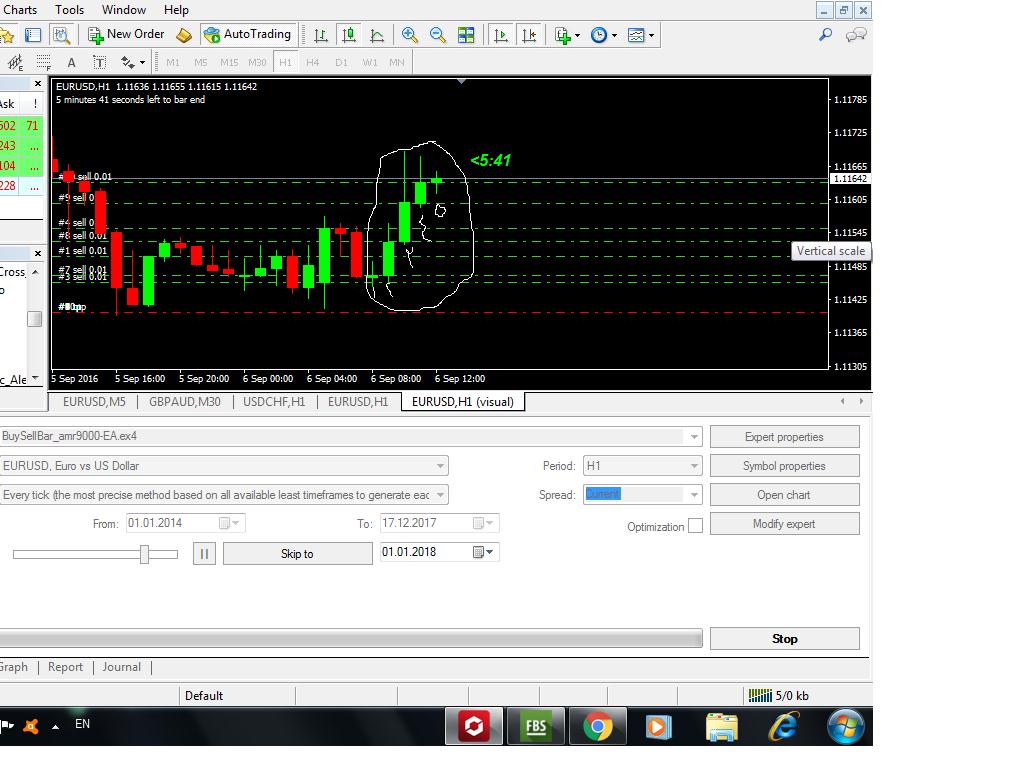This screenshot has height=768, width=1024.
Task: Open the indicators list dropdown
Action: tap(567, 35)
